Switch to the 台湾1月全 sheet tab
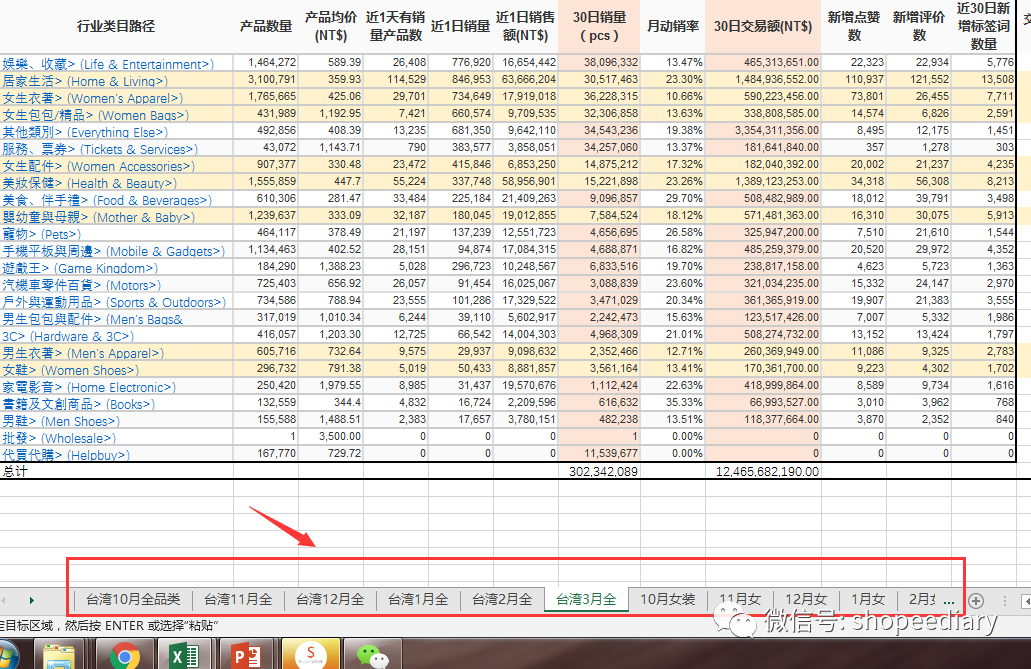The height and width of the screenshot is (669, 1031). coord(418,599)
